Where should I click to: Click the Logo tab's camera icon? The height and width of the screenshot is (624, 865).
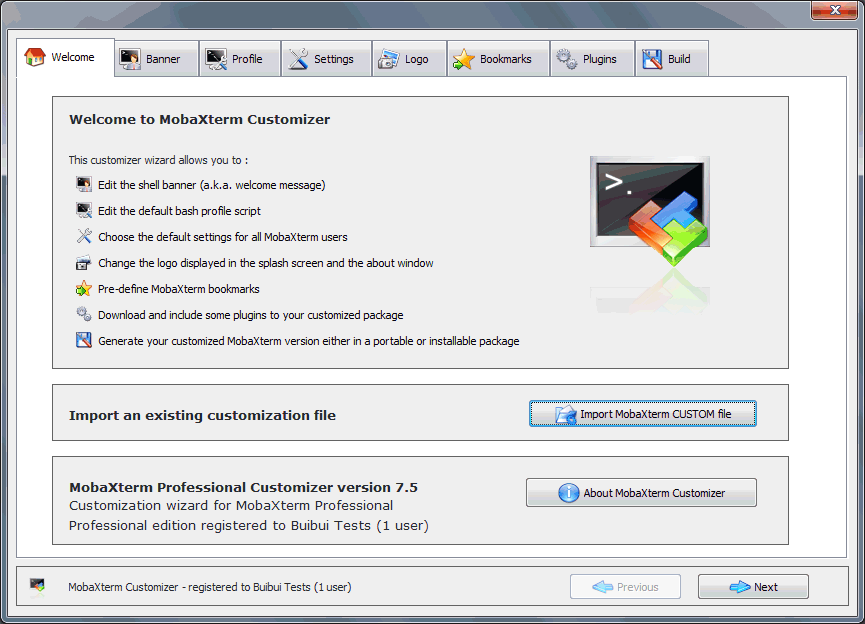point(388,59)
